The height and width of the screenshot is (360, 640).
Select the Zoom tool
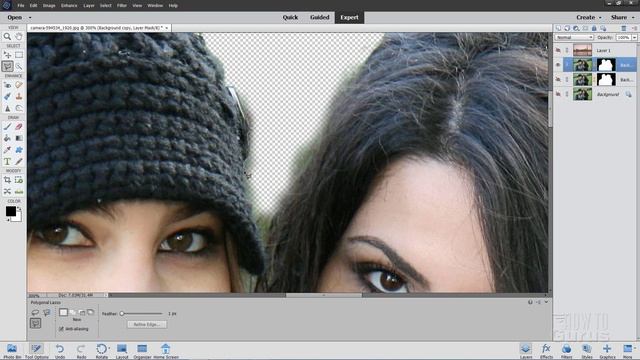[x=7, y=37]
